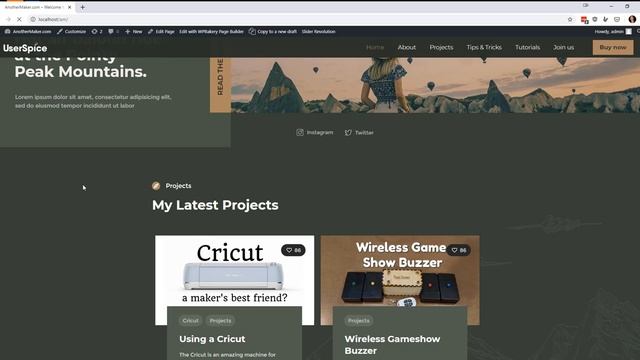
Task: Open the checkmark extension icon in the toolbar
Action: (606, 19)
